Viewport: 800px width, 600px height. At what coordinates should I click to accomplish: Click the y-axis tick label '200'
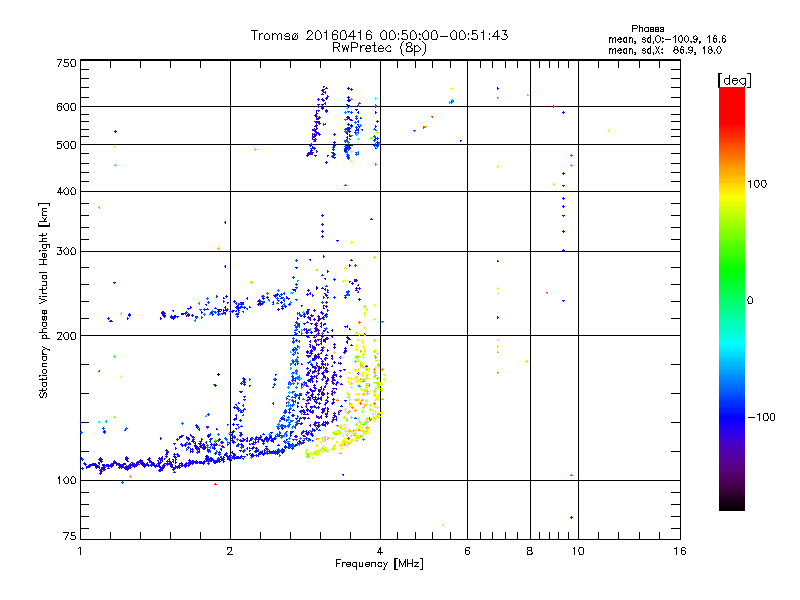[66, 336]
